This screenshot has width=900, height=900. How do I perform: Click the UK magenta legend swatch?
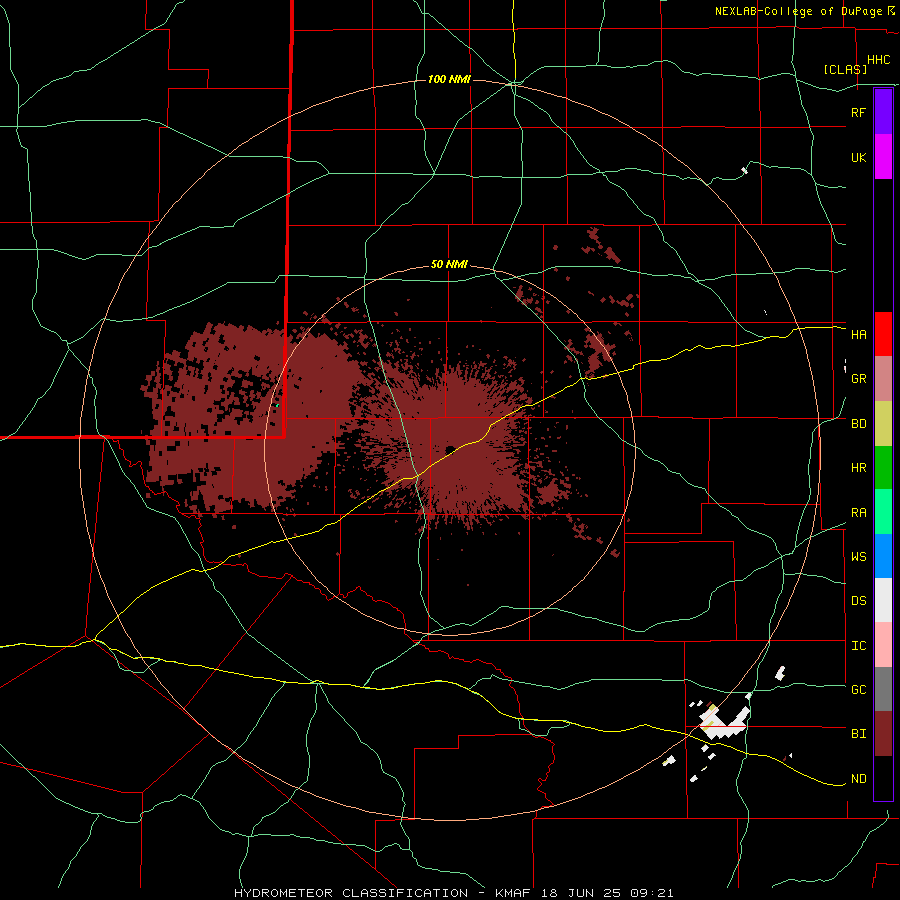883,157
